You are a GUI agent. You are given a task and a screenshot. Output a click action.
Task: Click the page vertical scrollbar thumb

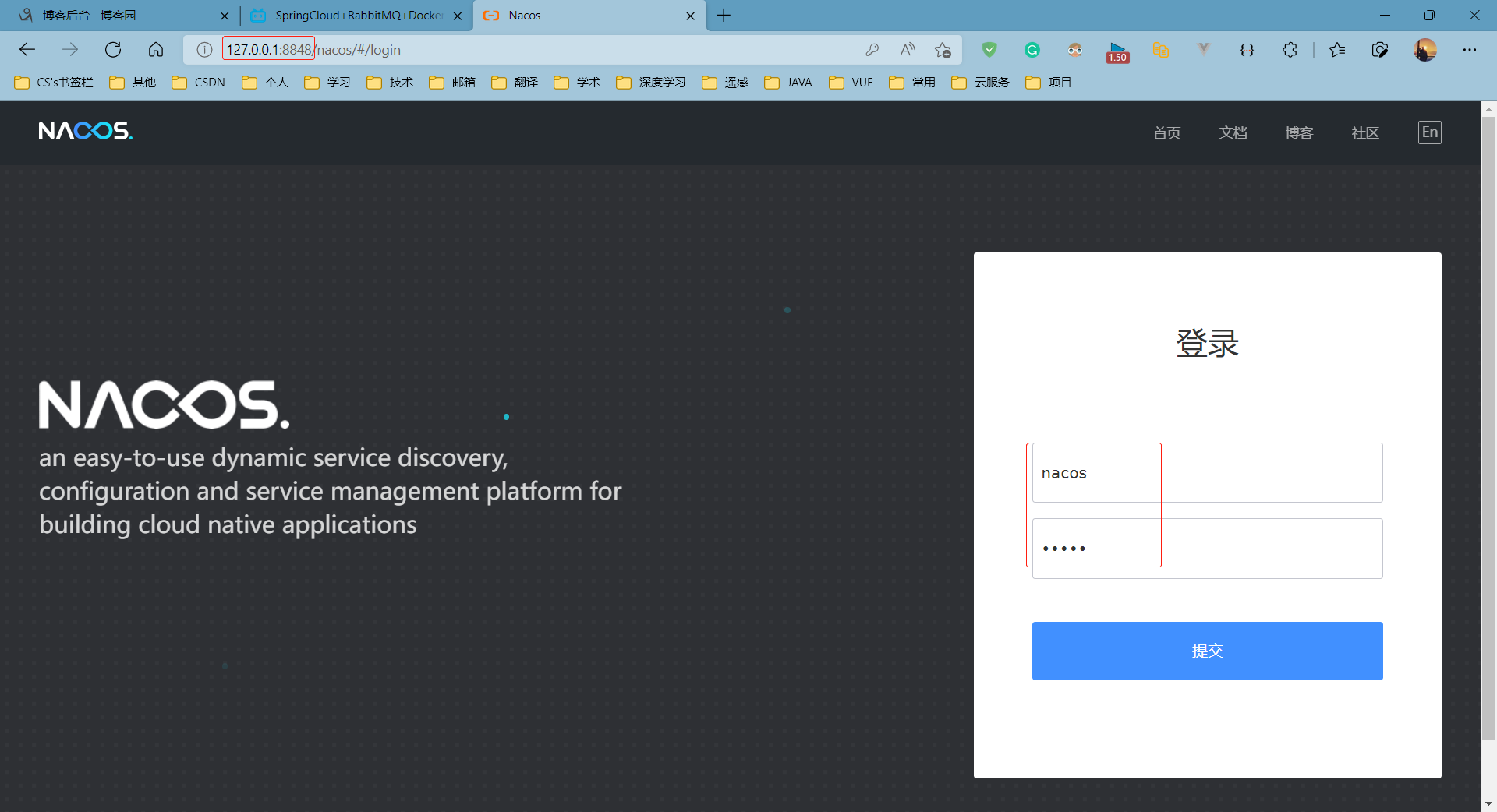pos(1488,427)
